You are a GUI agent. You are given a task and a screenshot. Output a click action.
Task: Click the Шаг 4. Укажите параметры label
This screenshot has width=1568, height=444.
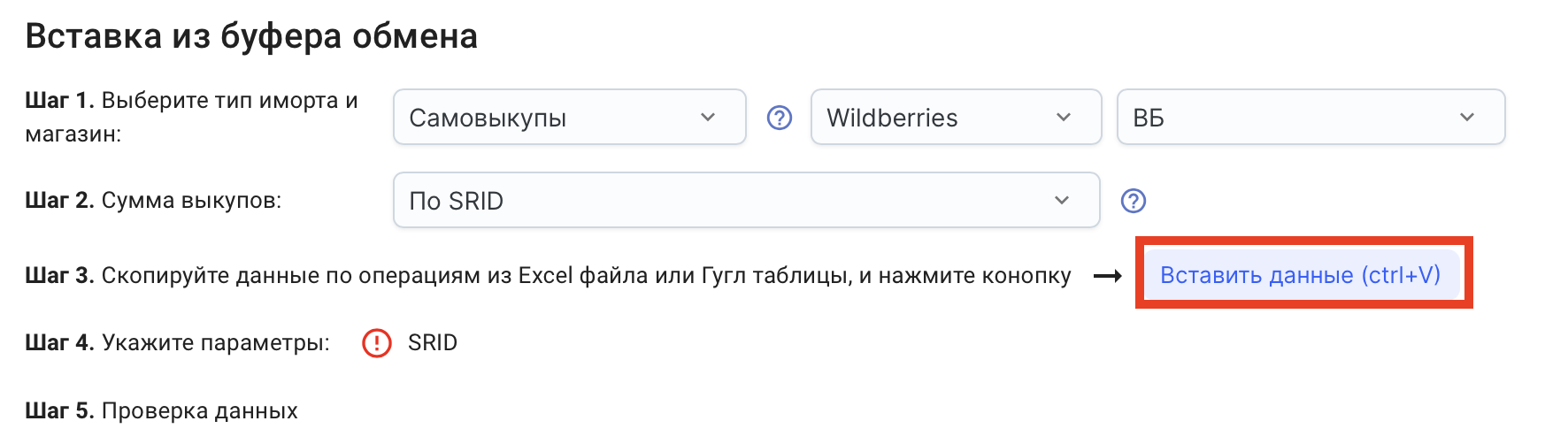click(177, 343)
